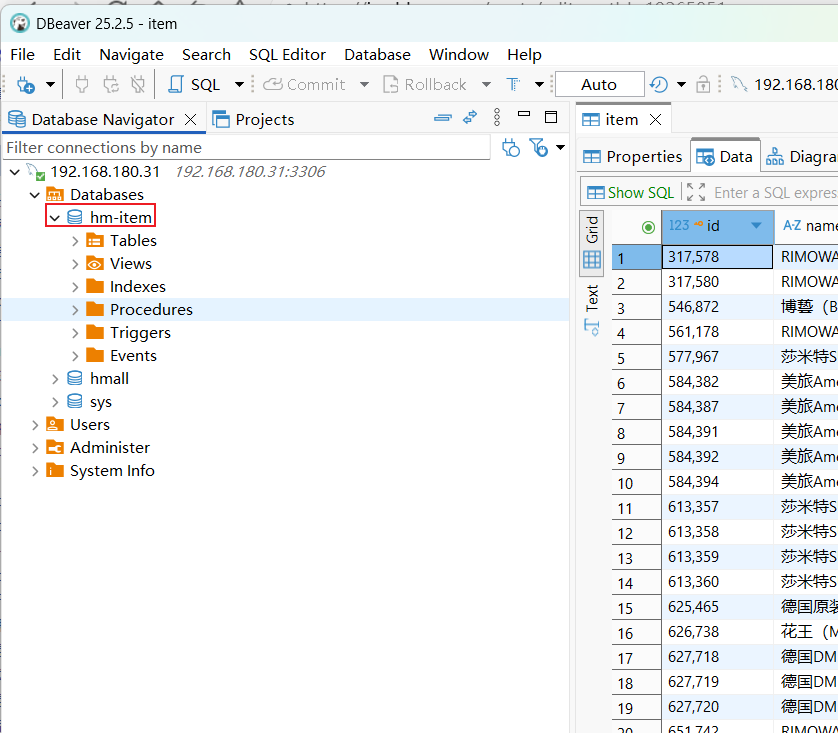This screenshot has height=733, width=838.
Task: Expand the Triggers folder
Action: pyautogui.click(x=75, y=333)
